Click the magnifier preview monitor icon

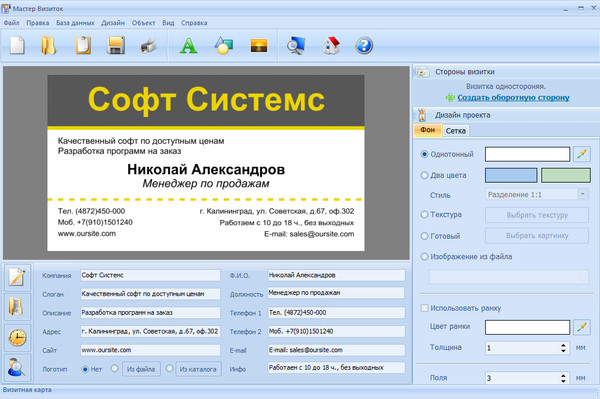[x=296, y=46]
